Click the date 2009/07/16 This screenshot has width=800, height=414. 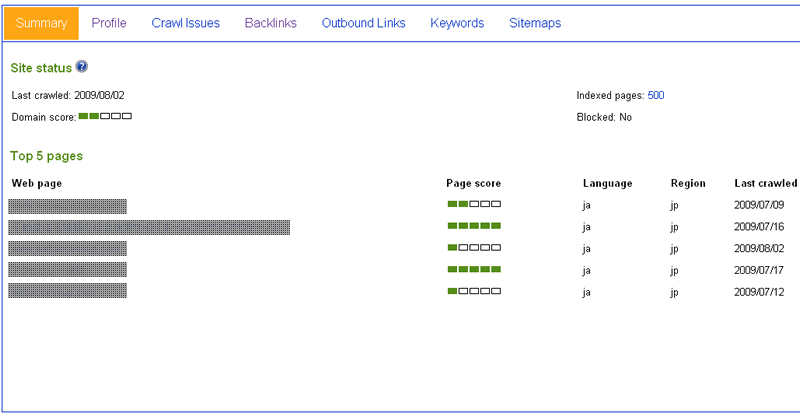[759, 227]
